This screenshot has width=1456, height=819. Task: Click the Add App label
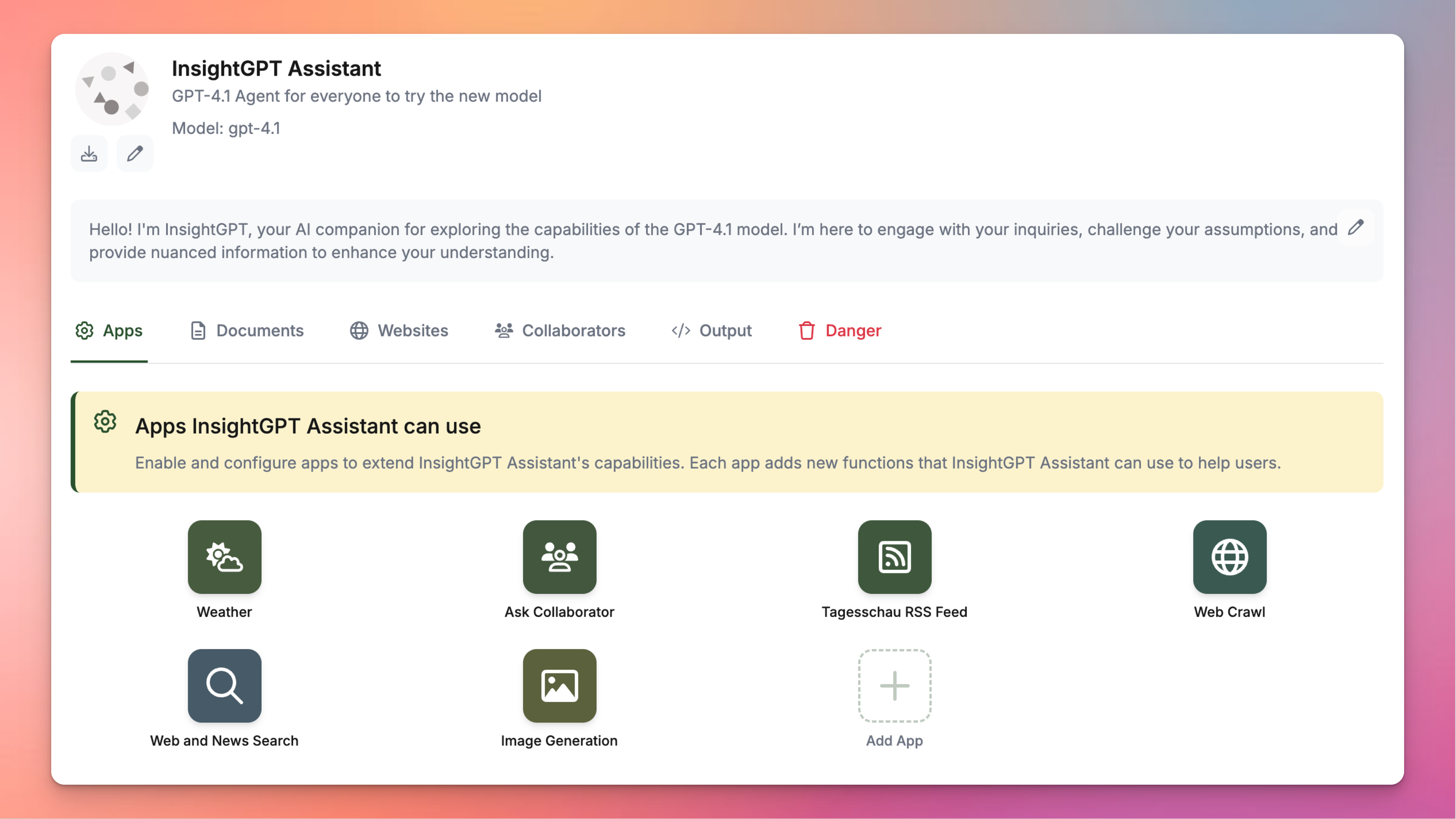[894, 740]
